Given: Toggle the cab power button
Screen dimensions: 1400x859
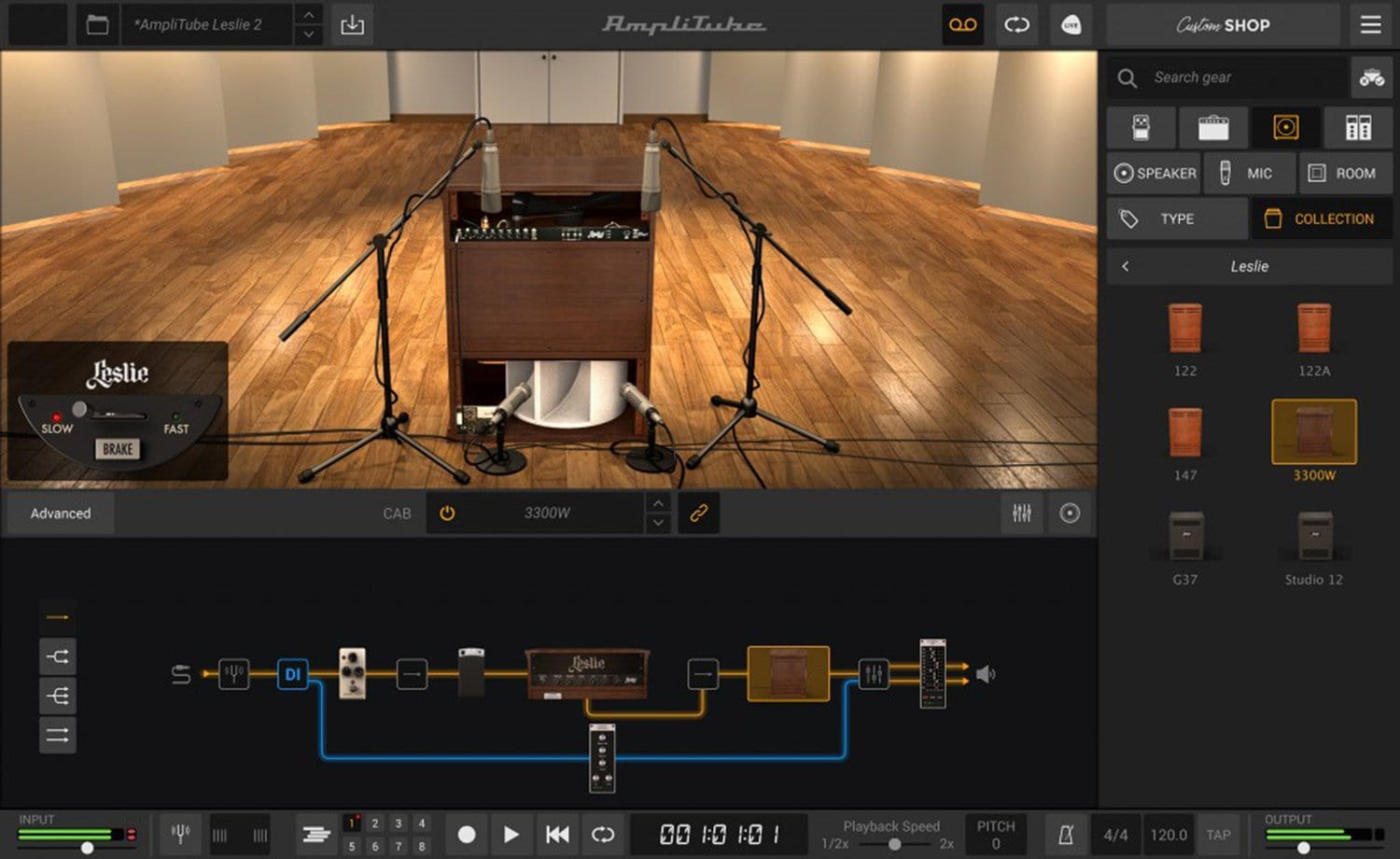Looking at the screenshot, I should pyautogui.click(x=447, y=513).
